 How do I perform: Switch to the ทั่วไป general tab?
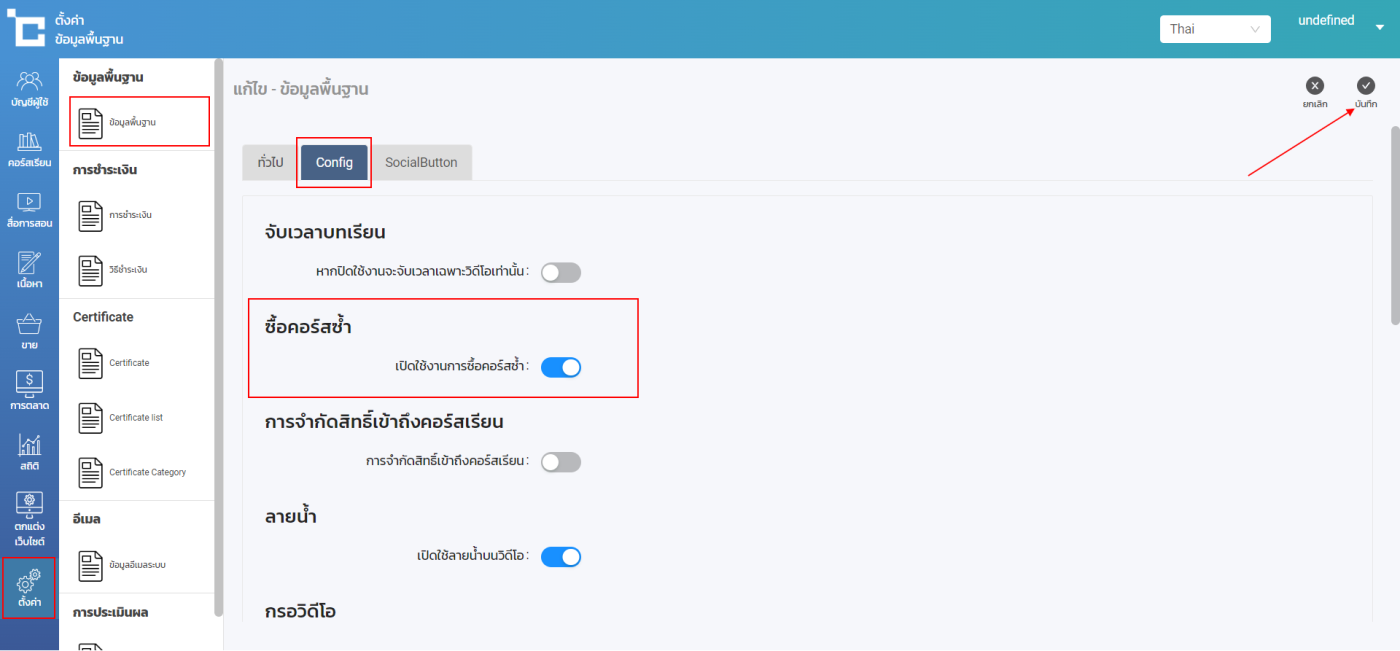click(x=270, y=162)
